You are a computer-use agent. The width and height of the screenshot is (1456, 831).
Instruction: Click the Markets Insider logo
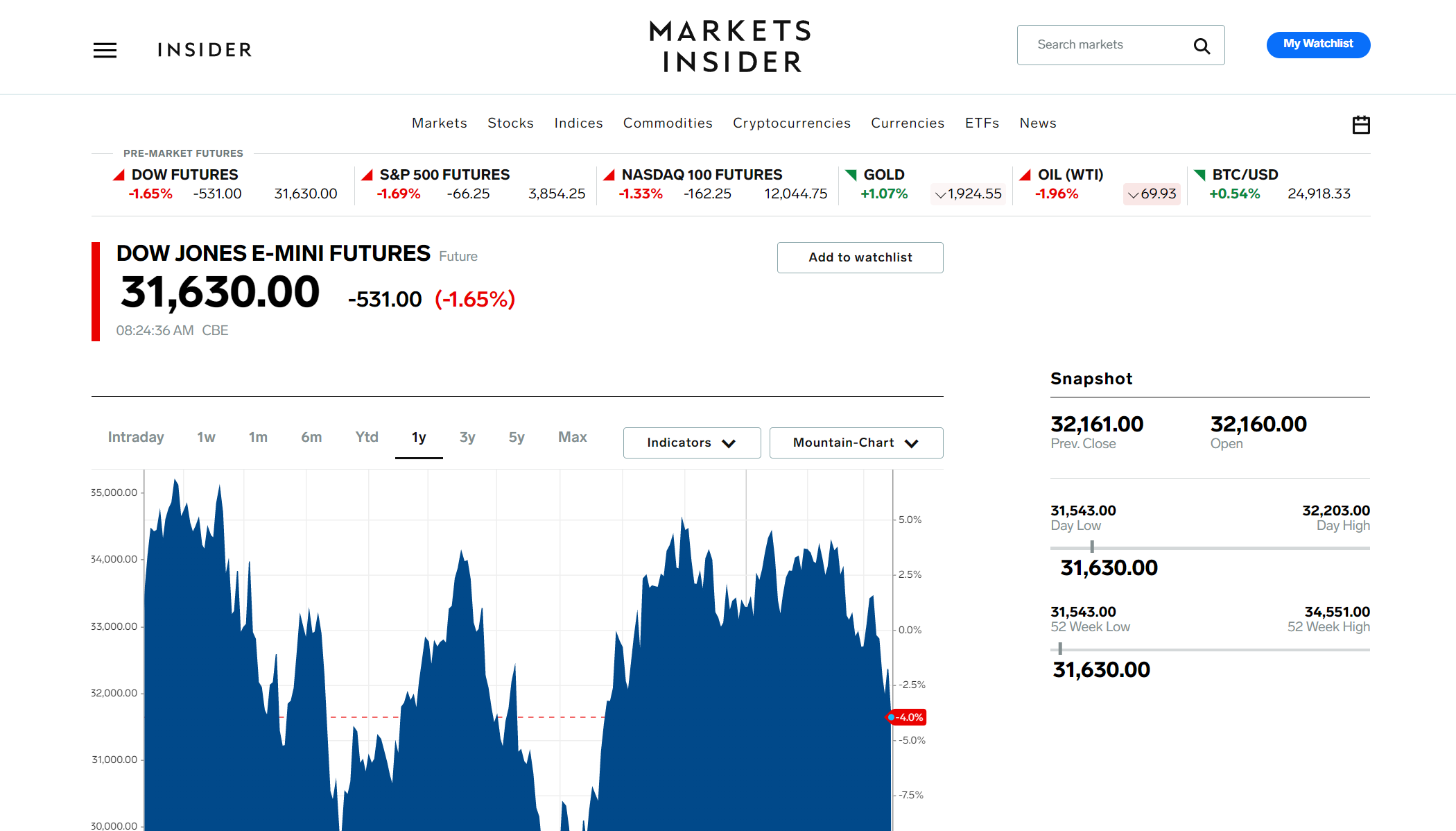tap(731, 46)
